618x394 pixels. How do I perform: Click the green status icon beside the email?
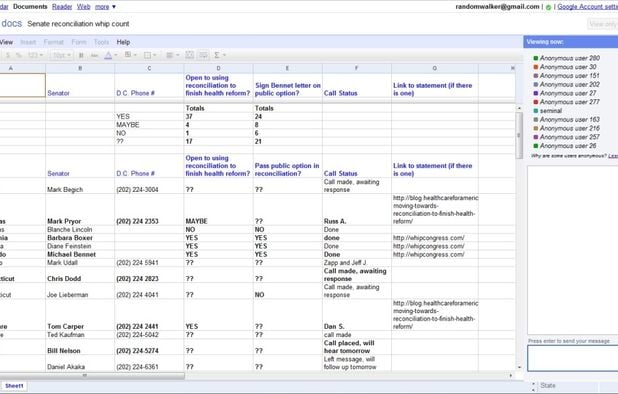(x=548, y=7)
